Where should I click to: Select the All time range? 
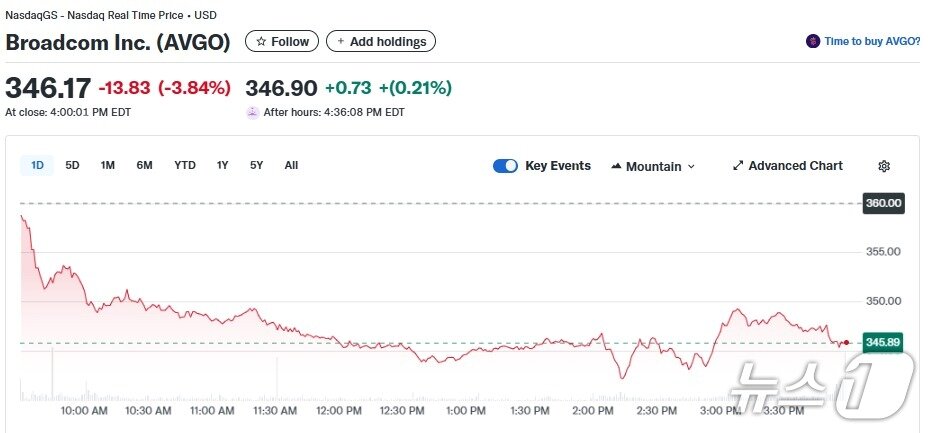click(x=291, y=166)
